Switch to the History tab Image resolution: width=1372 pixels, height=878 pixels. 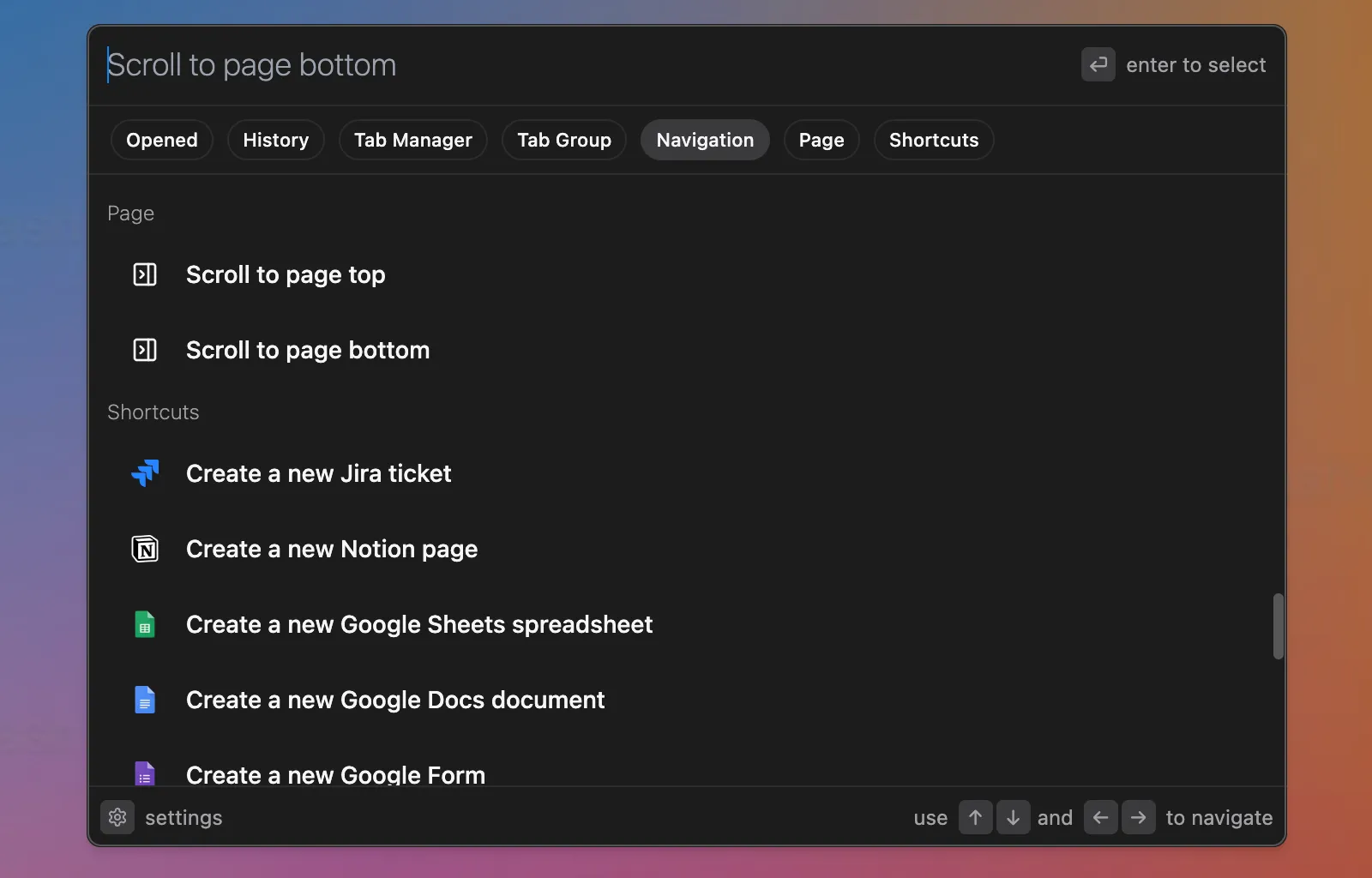(x=275, y=140)
